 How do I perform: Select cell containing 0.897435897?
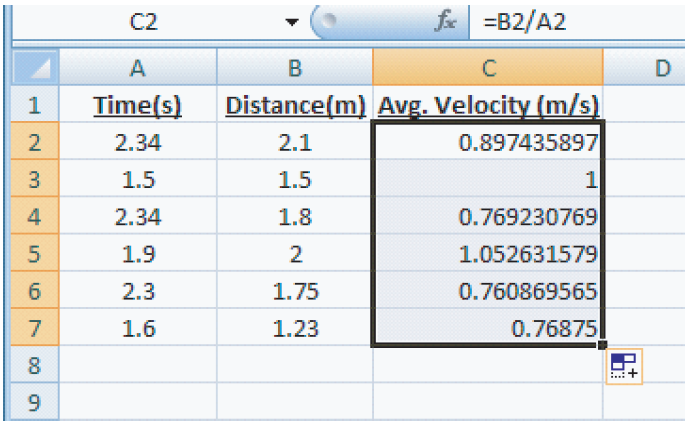[487, 143]
